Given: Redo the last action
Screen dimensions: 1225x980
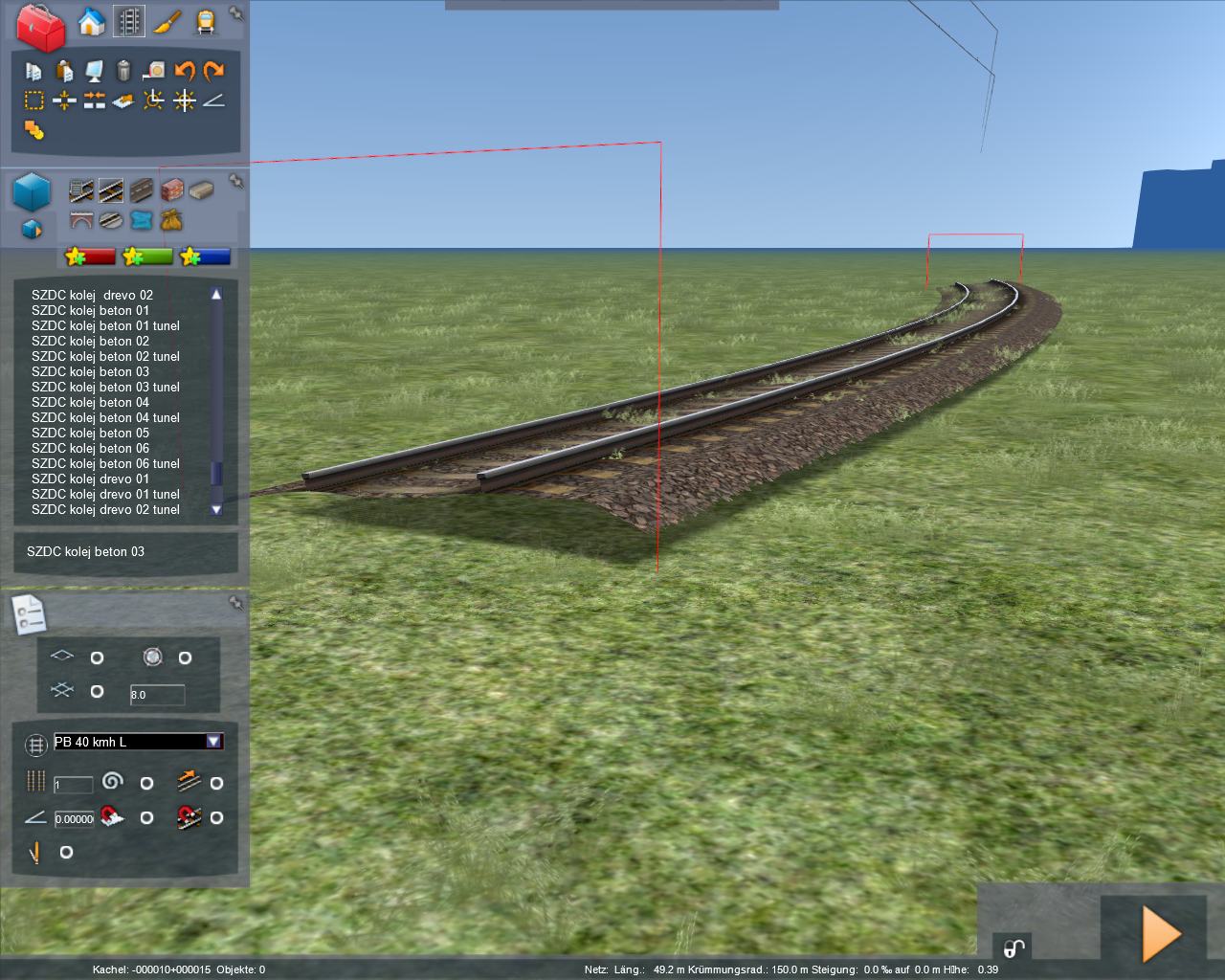Looking at the screenshot, I should coord(214,71).
